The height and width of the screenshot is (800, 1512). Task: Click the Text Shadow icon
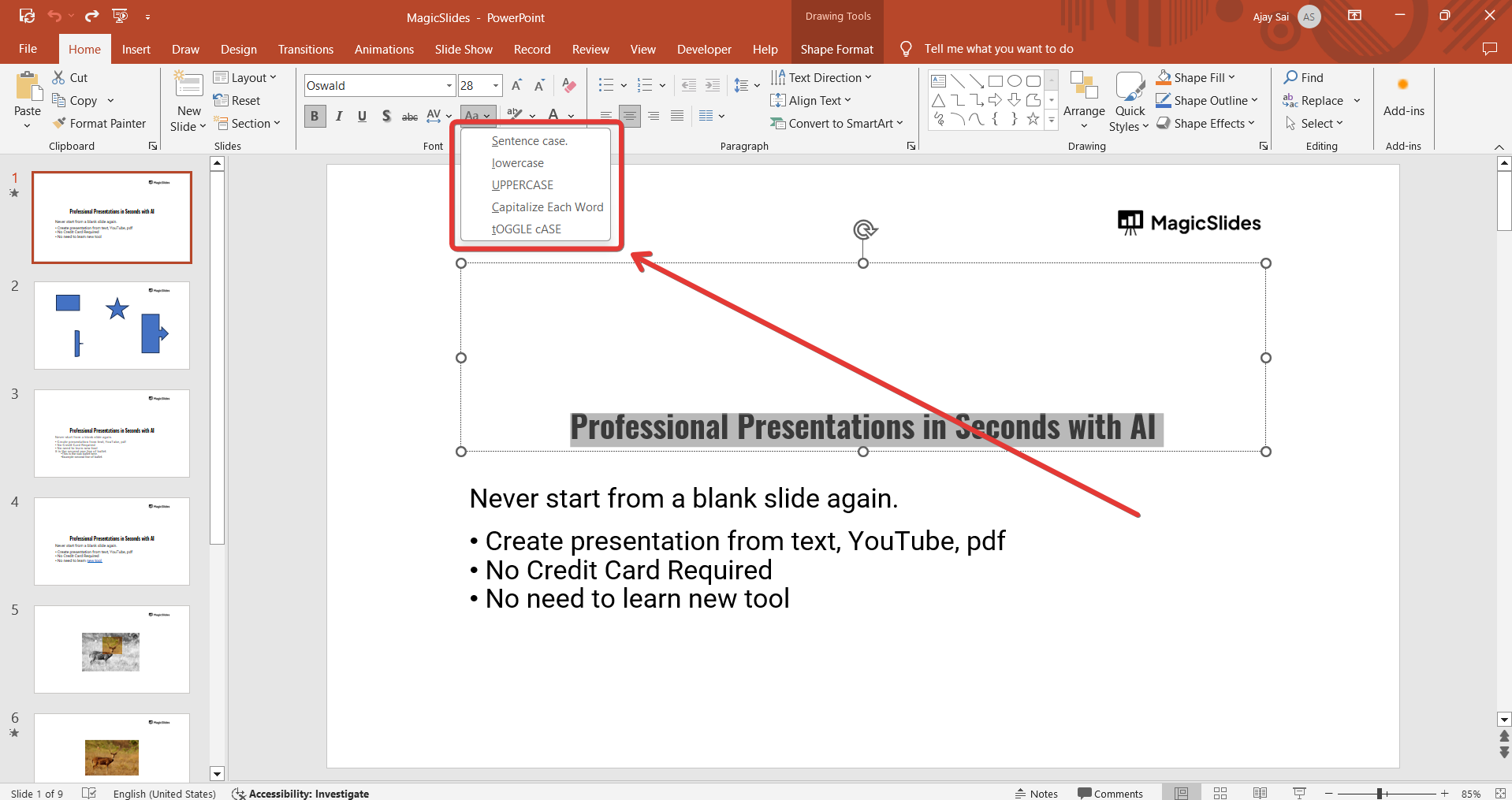(386, 117)
